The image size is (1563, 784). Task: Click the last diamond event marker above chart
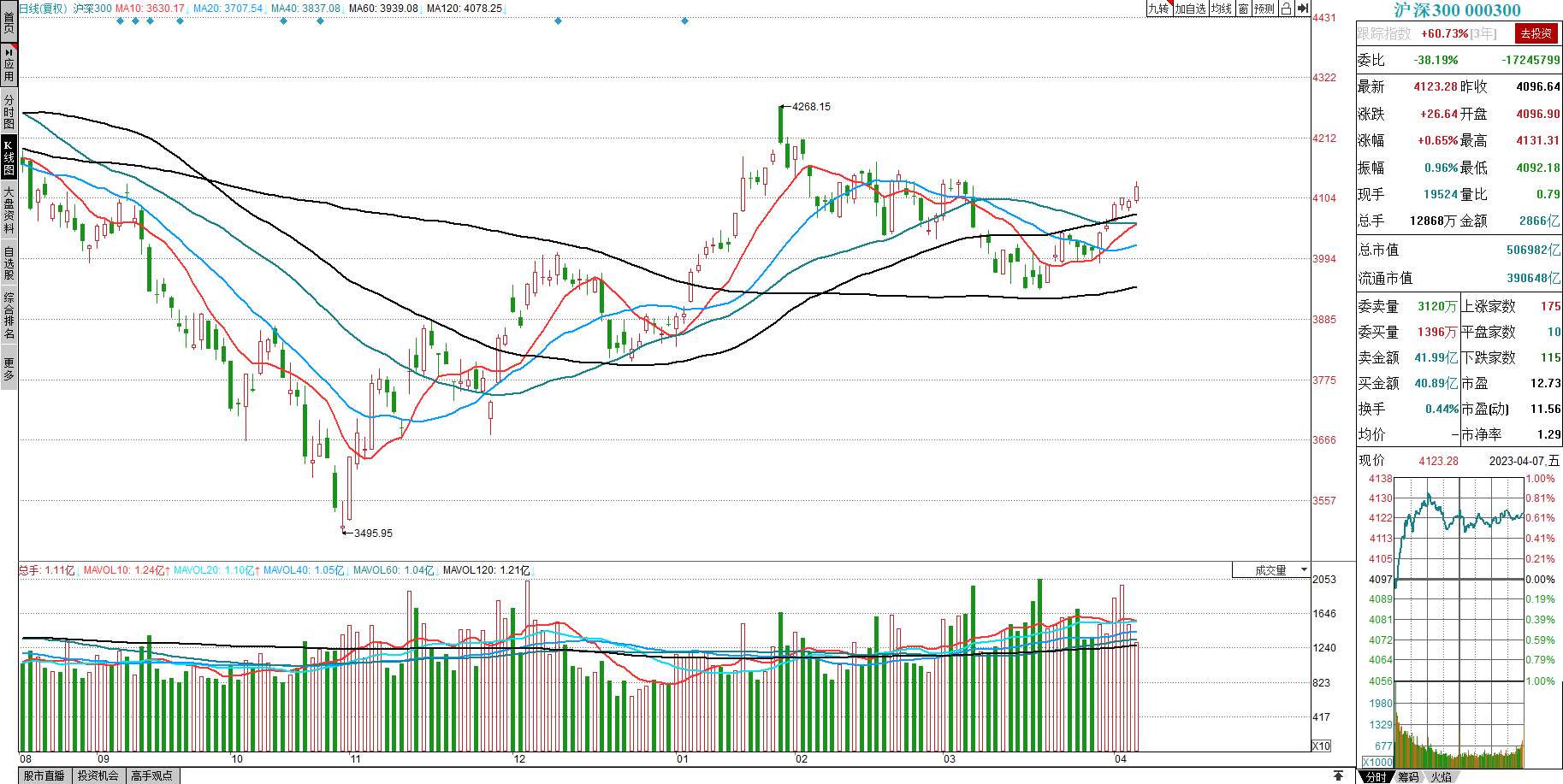click(x=684, y=21)
